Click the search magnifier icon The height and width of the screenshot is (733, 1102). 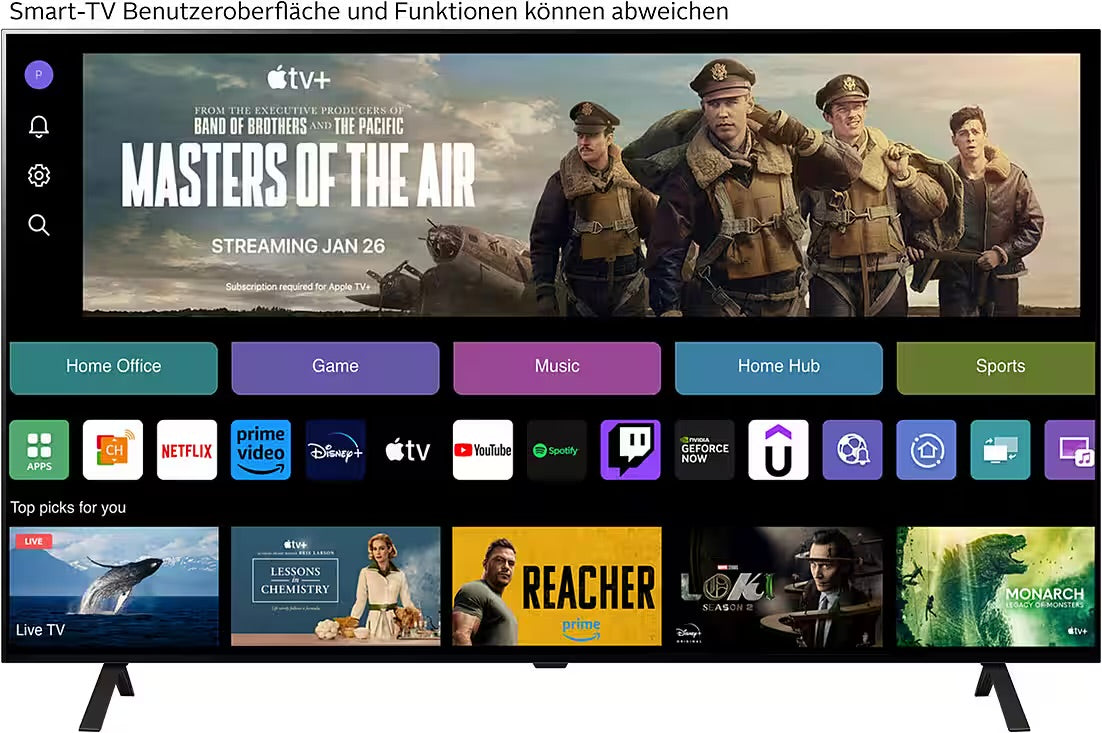click(39, 225)
